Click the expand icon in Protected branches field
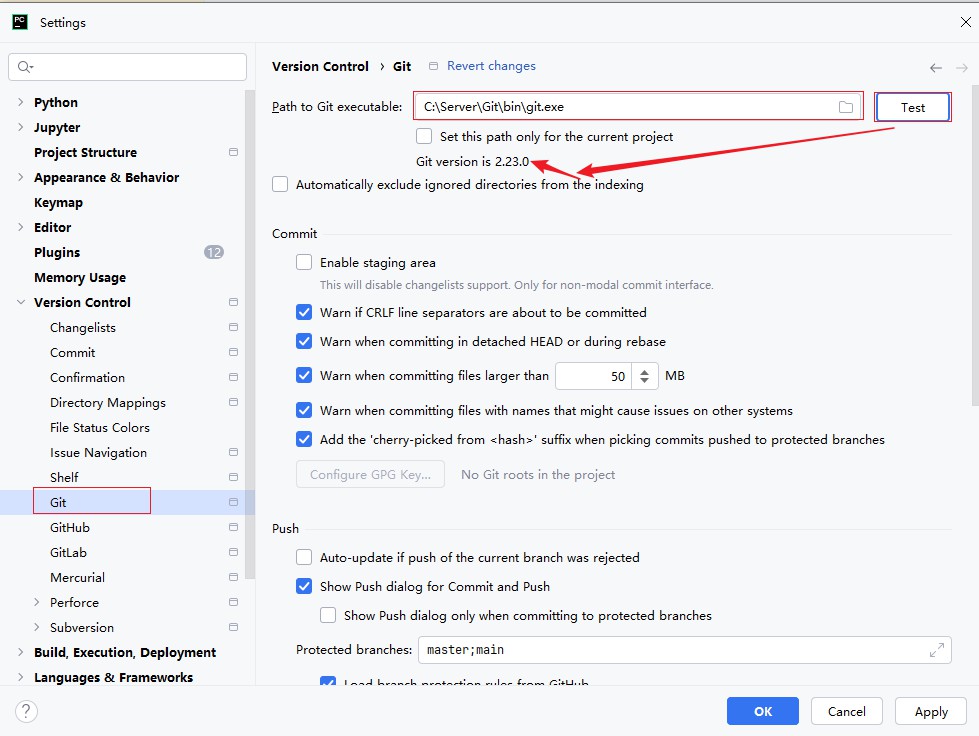 click(937, 650)
